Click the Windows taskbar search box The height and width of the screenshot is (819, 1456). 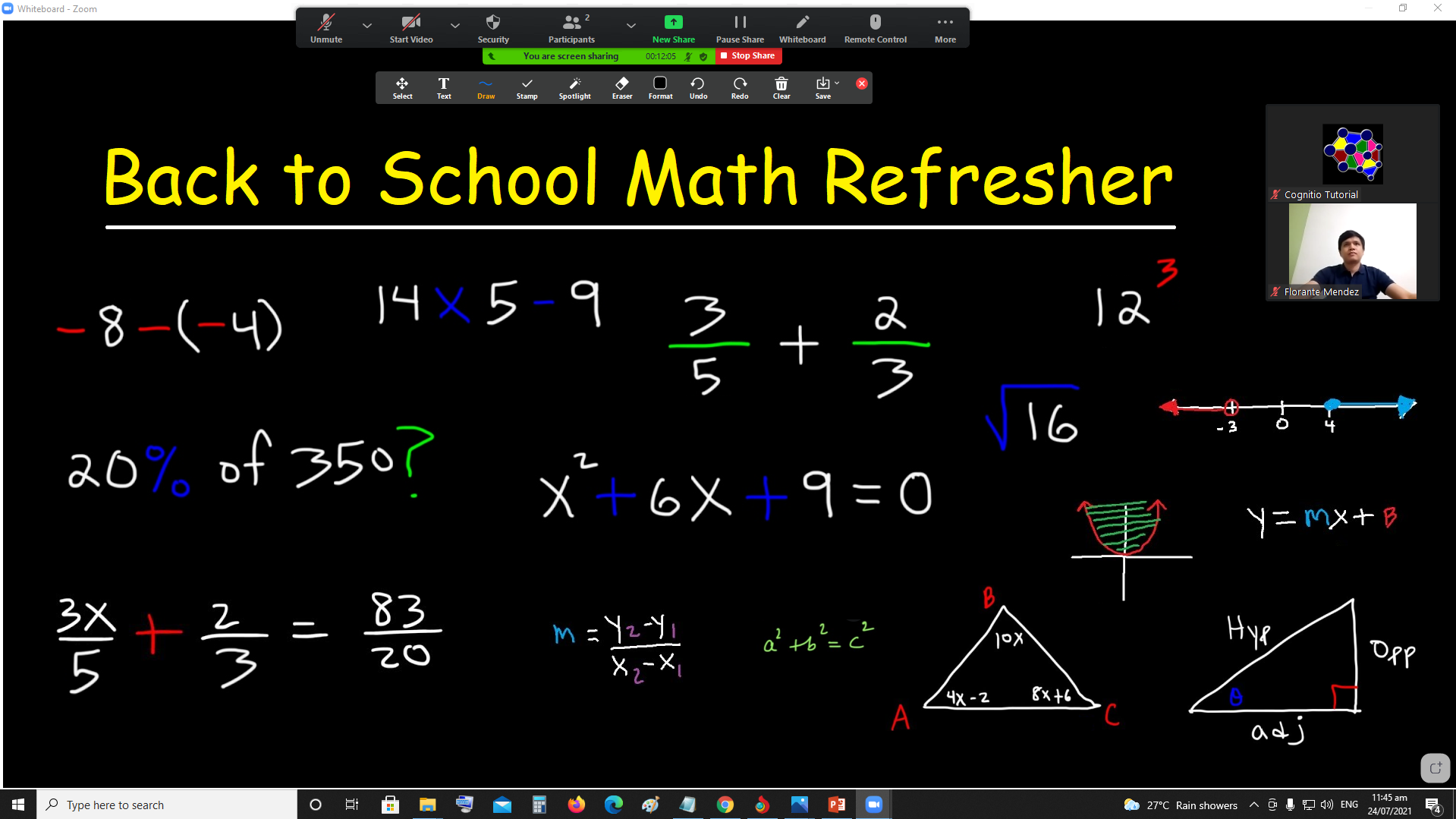click(167, 805)
